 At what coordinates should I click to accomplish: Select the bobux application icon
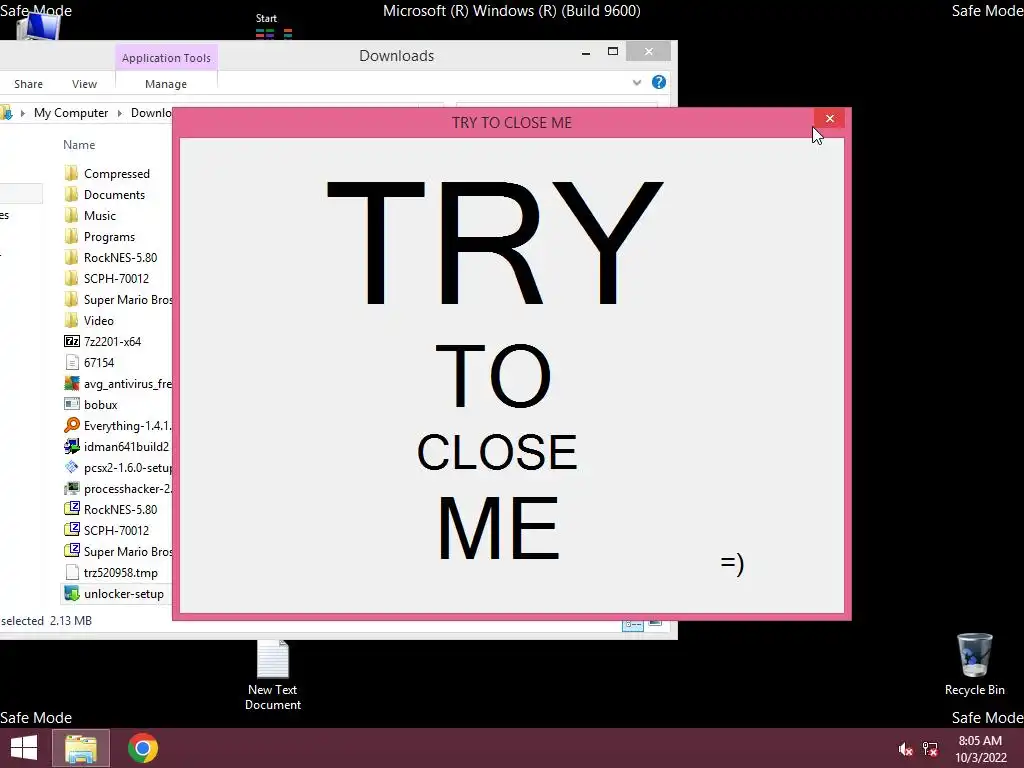72,404
